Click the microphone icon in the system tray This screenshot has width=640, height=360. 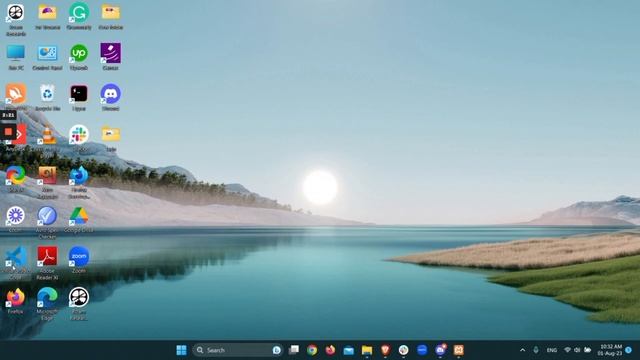tap(536, 350)
